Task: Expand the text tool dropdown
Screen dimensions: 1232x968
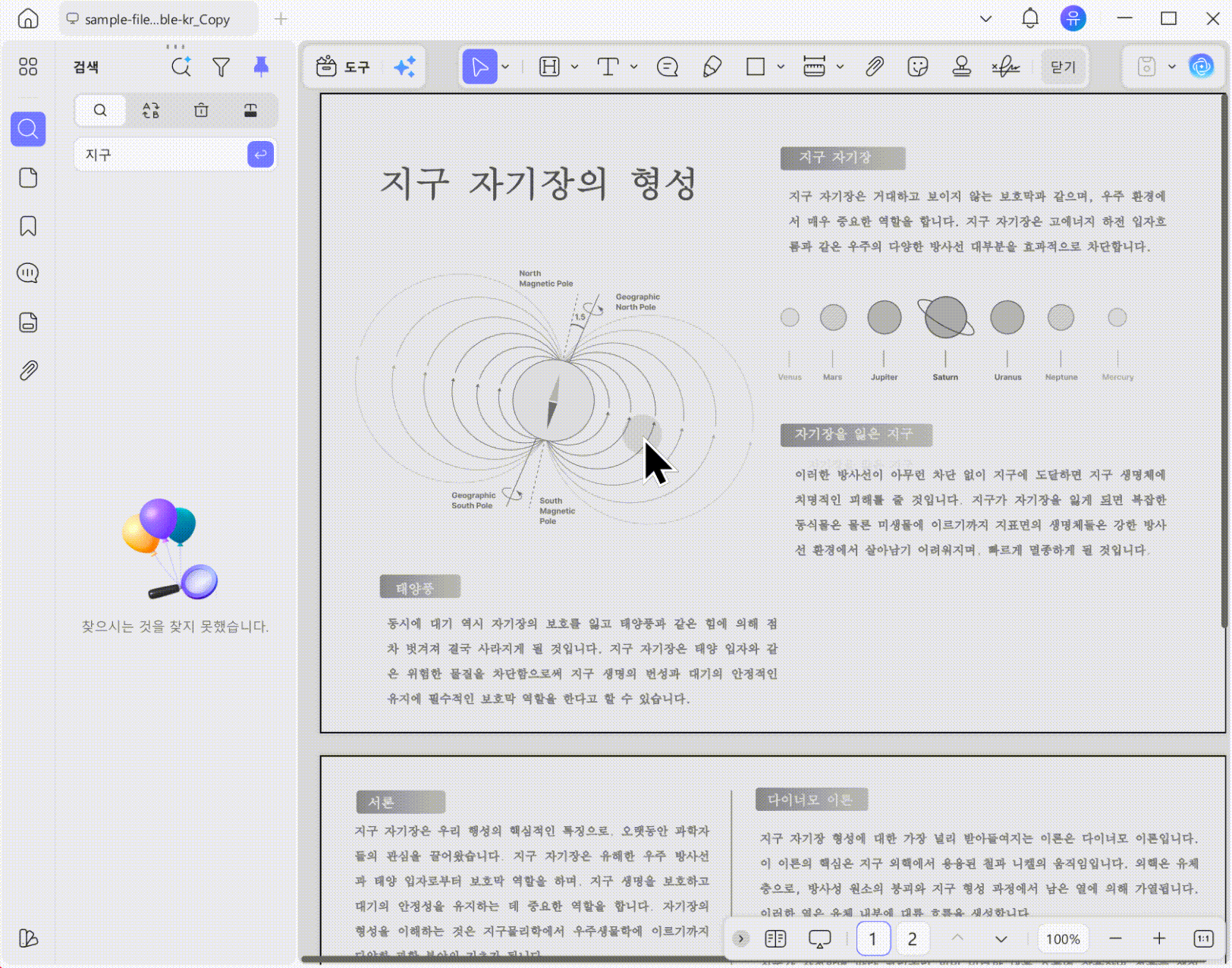Action: [x=633, y=67]
